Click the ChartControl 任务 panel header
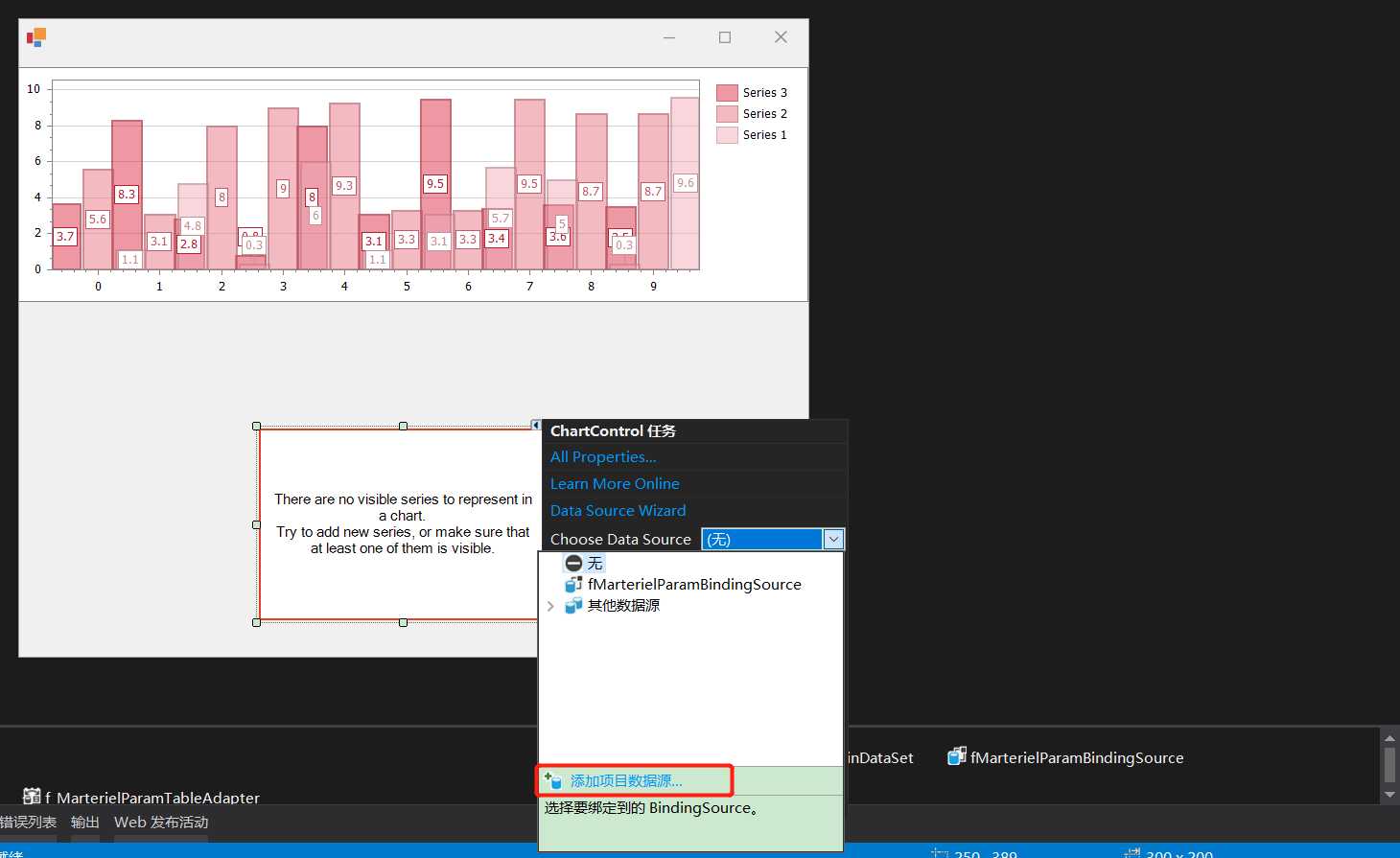The image size is (1400, 858). (x=694, y=431)
